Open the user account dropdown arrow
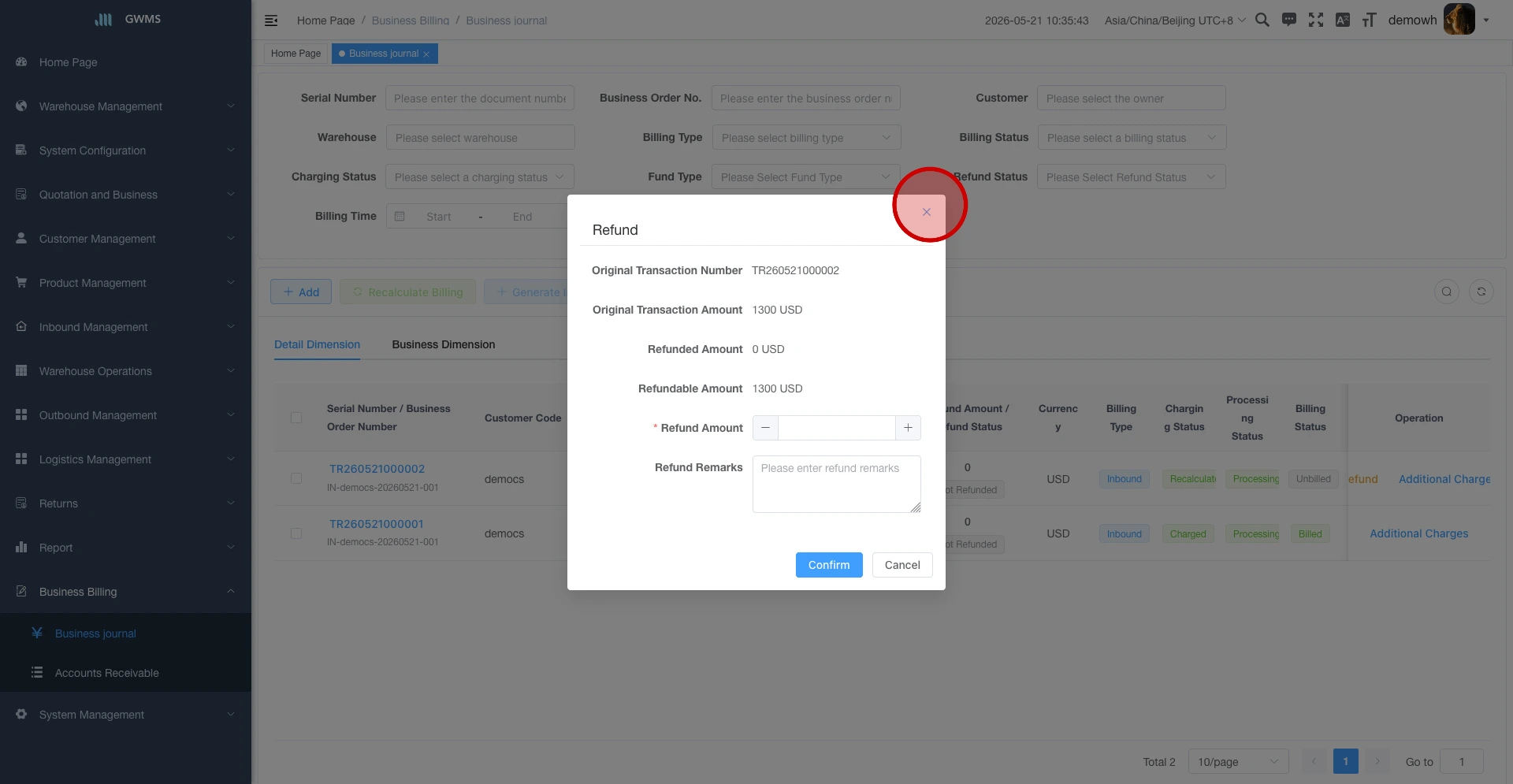 pyautogui.click(x=1486, y=20)
